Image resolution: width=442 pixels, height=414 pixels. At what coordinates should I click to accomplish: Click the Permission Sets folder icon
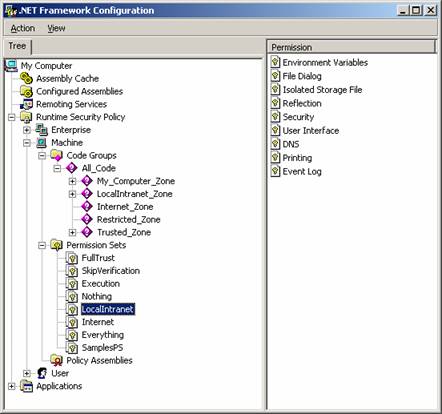coord(57,245)
